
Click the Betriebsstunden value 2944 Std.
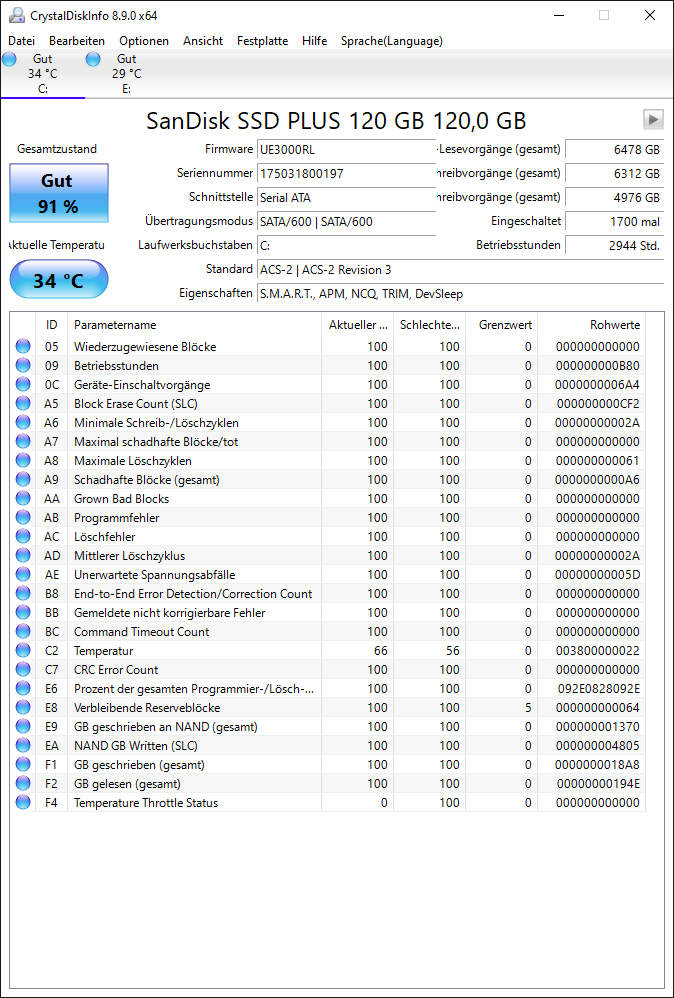614,246
